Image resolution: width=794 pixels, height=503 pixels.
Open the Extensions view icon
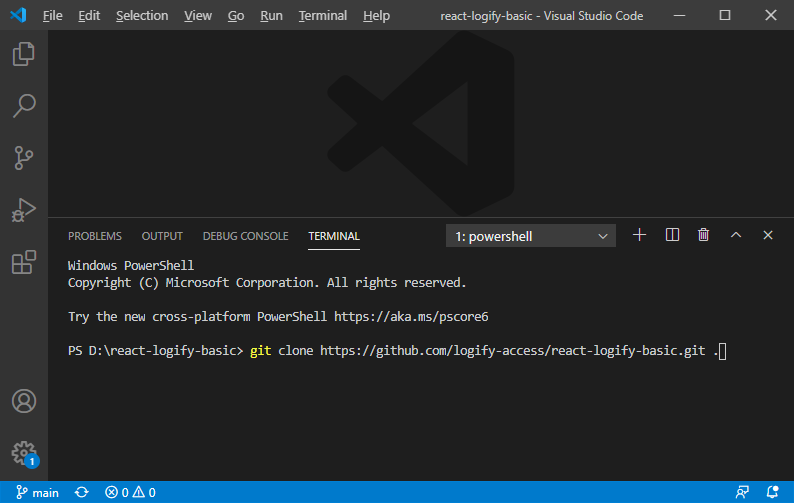click(x=24, y=262)
